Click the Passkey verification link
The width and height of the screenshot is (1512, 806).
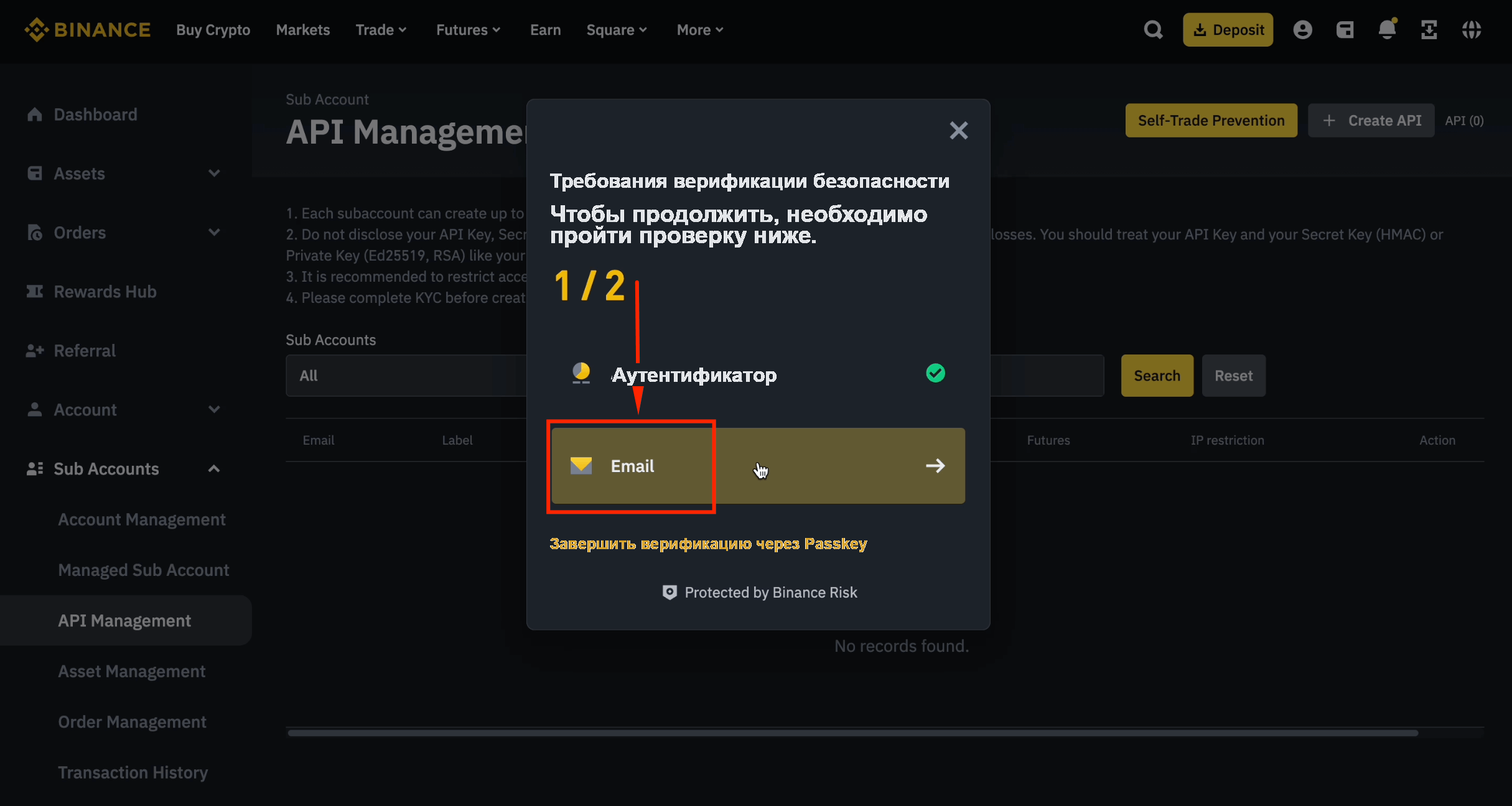click(x=708, y=544)
